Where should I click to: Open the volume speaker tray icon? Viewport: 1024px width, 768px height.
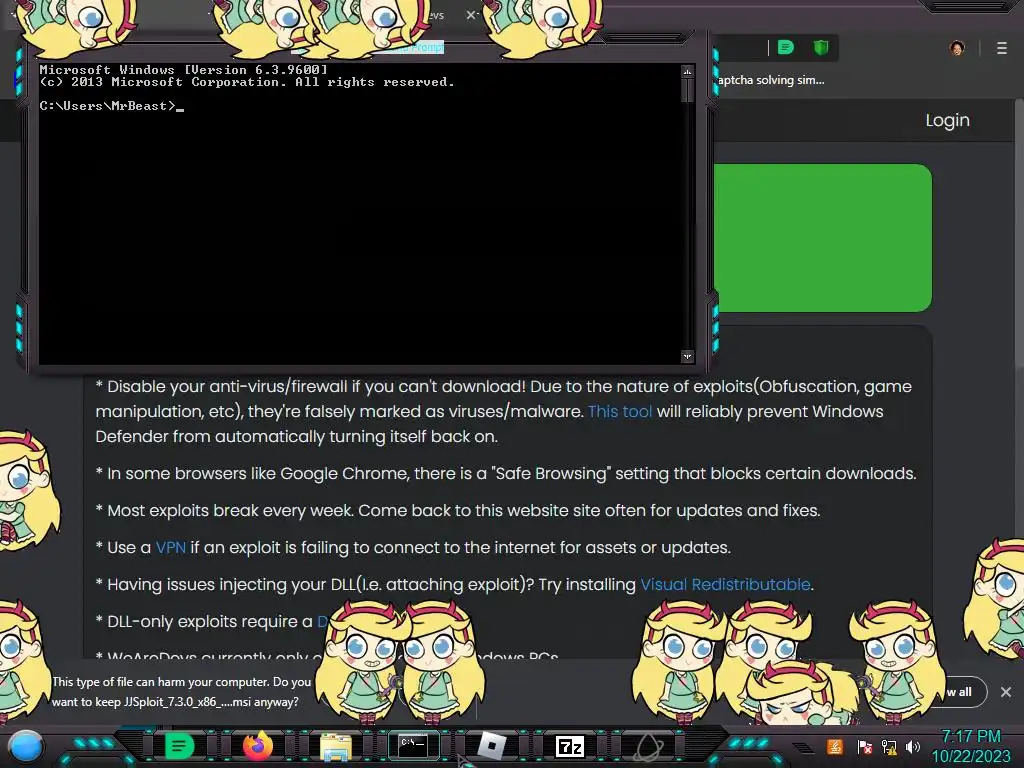click(913, 746)
